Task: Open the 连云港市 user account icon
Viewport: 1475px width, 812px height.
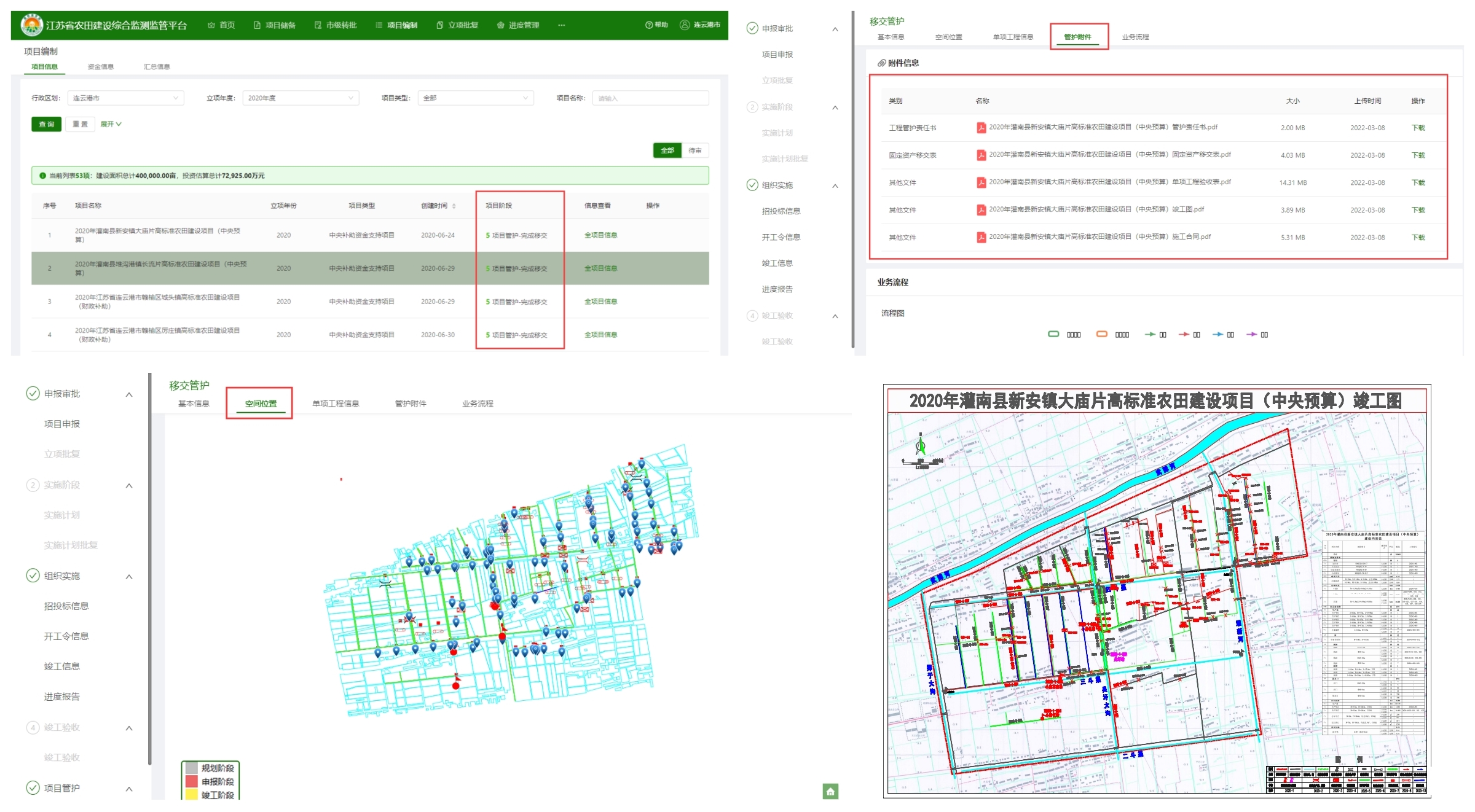Action: [x=684, y=25]
